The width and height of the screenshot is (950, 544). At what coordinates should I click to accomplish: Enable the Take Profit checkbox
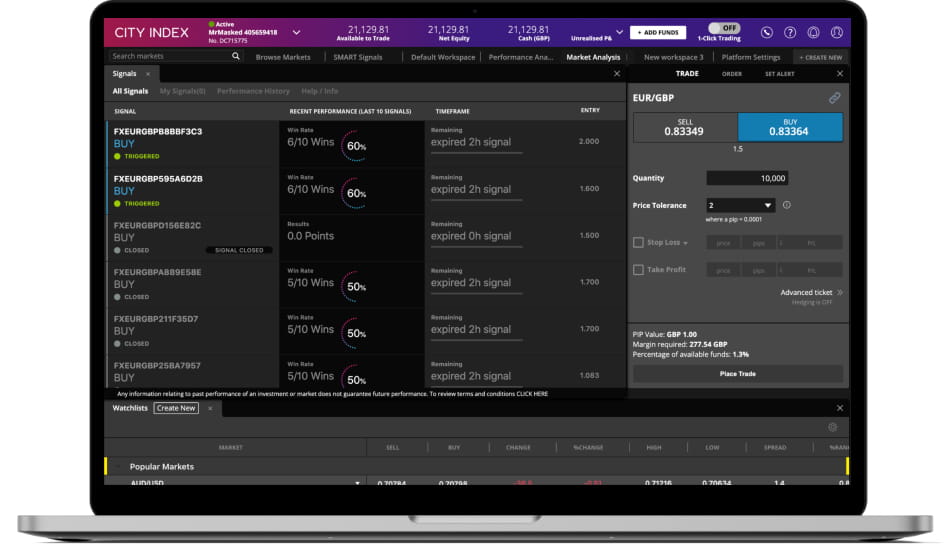coord(638,270)
